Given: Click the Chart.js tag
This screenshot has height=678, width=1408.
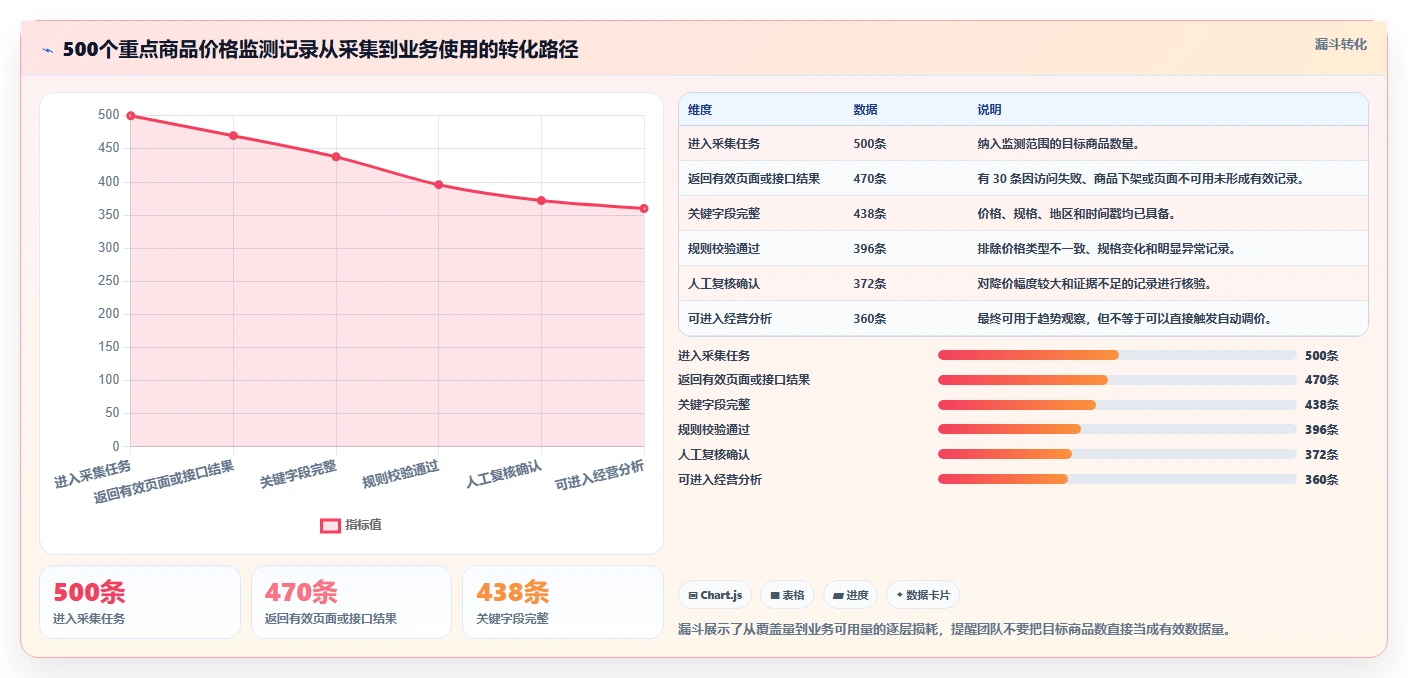Looking at the screenshot, I should pos(715,595).
